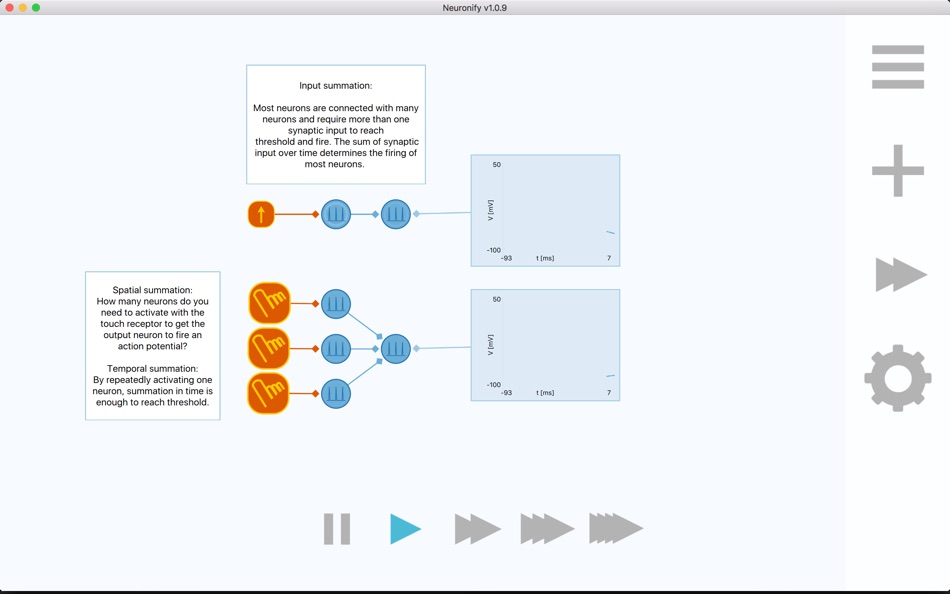Set simulation to double-arrow fast speed
Screen dimensions: 950x594
(x=477, y=529)
